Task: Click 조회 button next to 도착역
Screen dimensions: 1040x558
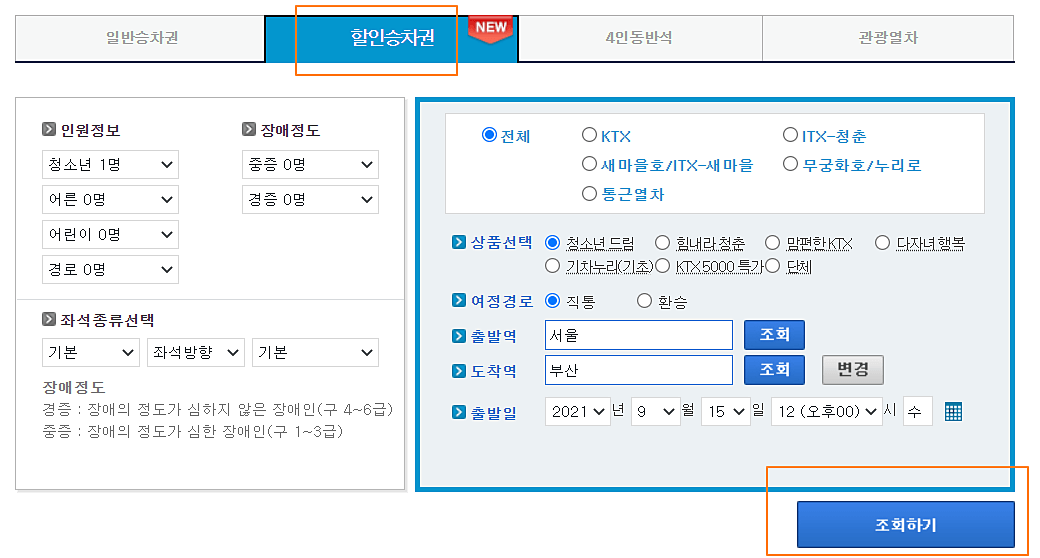Action: pyautogui.click(x=774, y=370)
